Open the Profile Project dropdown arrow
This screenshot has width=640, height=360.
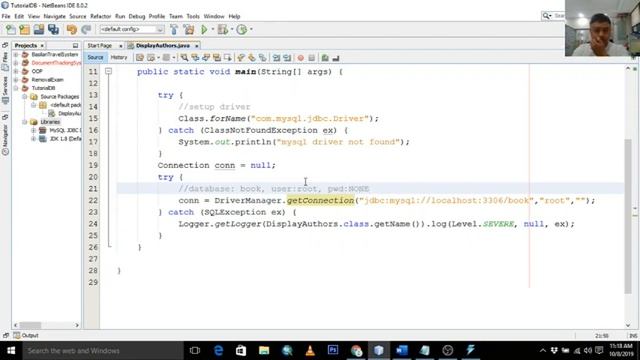click(x=251, y=29)
